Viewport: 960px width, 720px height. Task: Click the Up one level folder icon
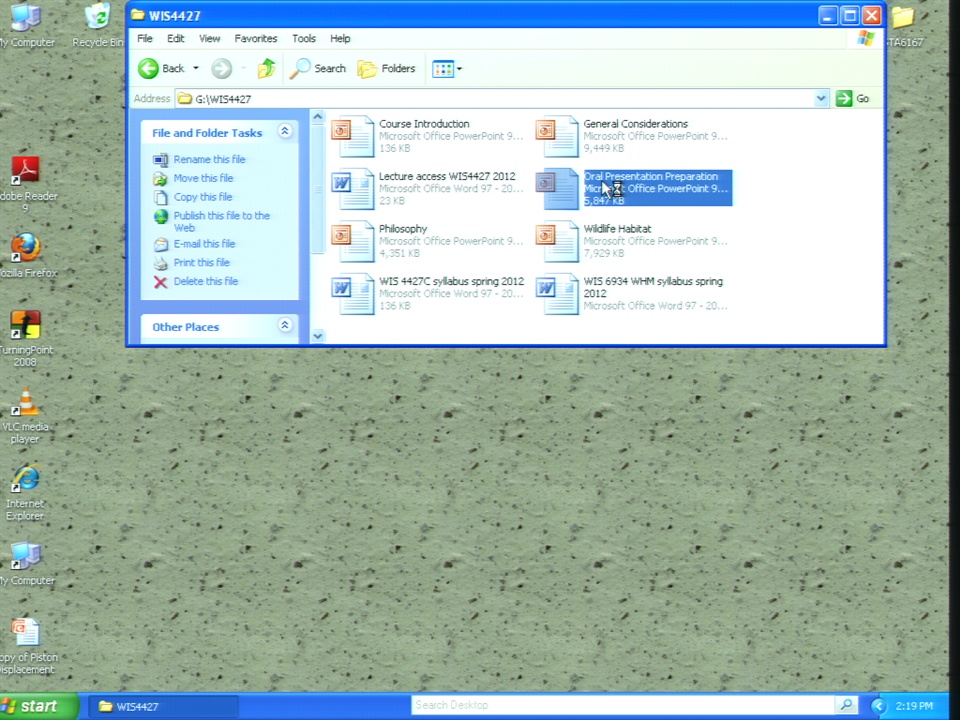(266, 69)
